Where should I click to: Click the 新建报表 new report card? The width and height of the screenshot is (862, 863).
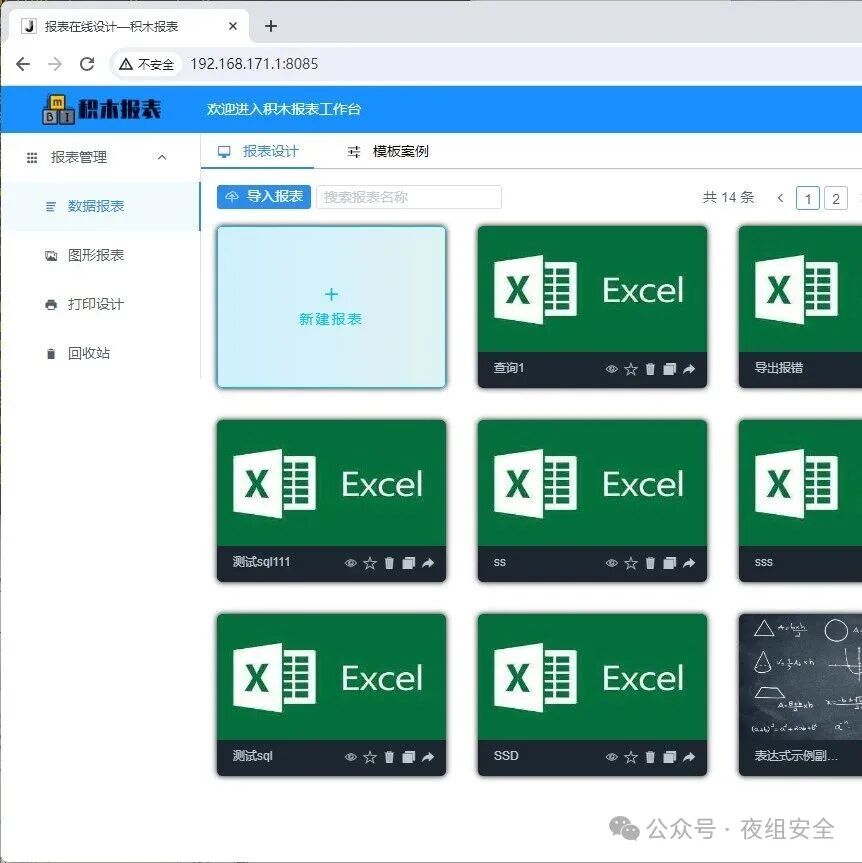pos(331,307)
